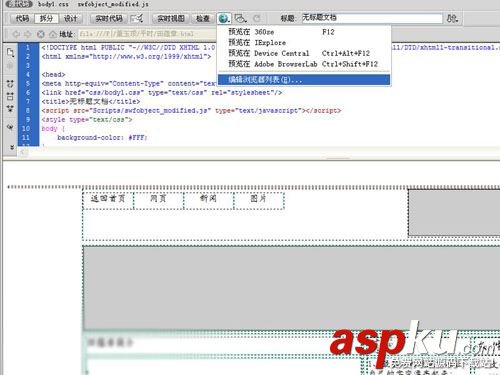Select 编辑浏览器列表 menu entry
500x375 pixels.
304,80
